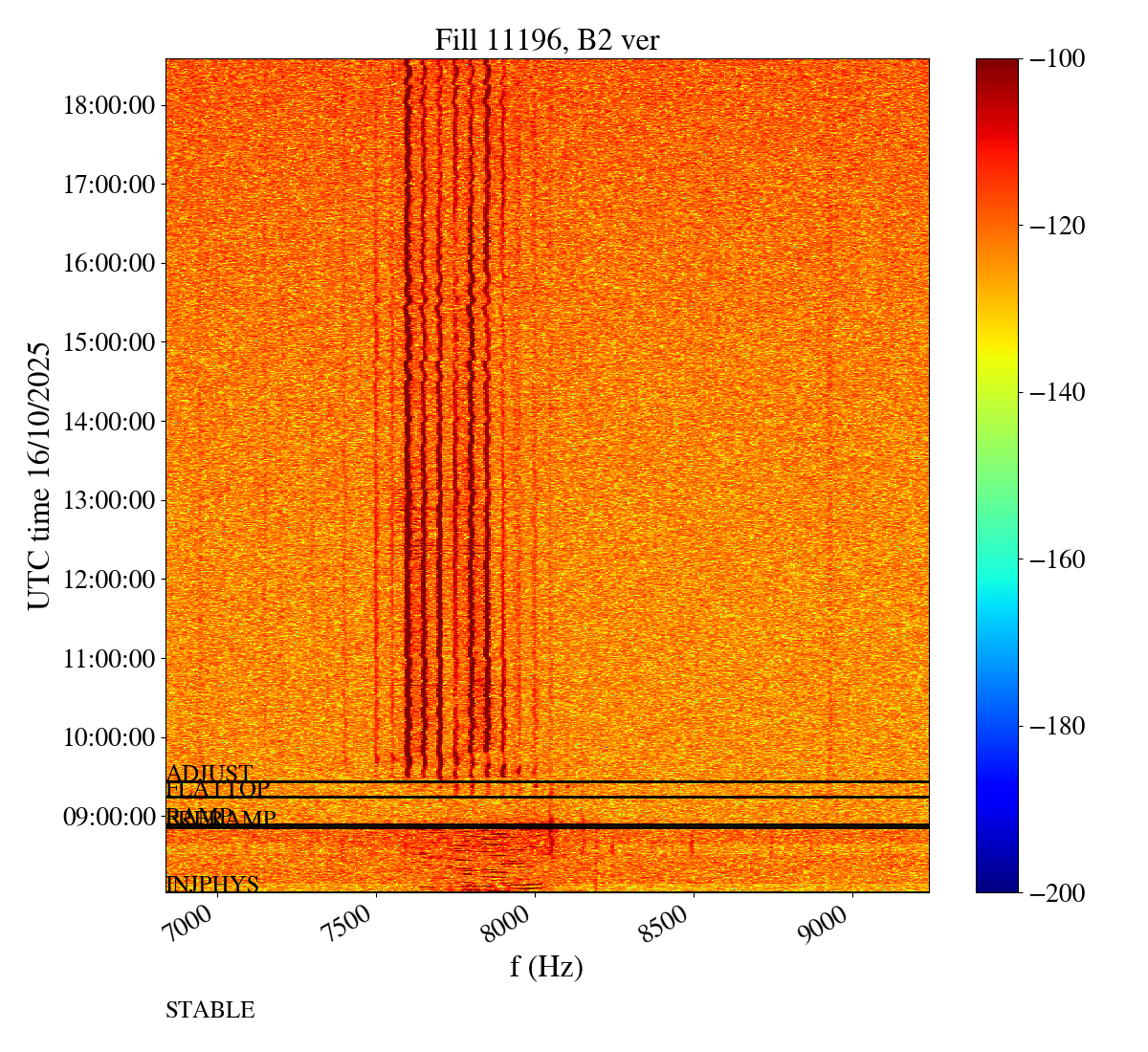The image size is (1148, 1052).
Task: Click the plot title 'Fill 11196, B2 ver'
Action: click(x=546, y=39)
